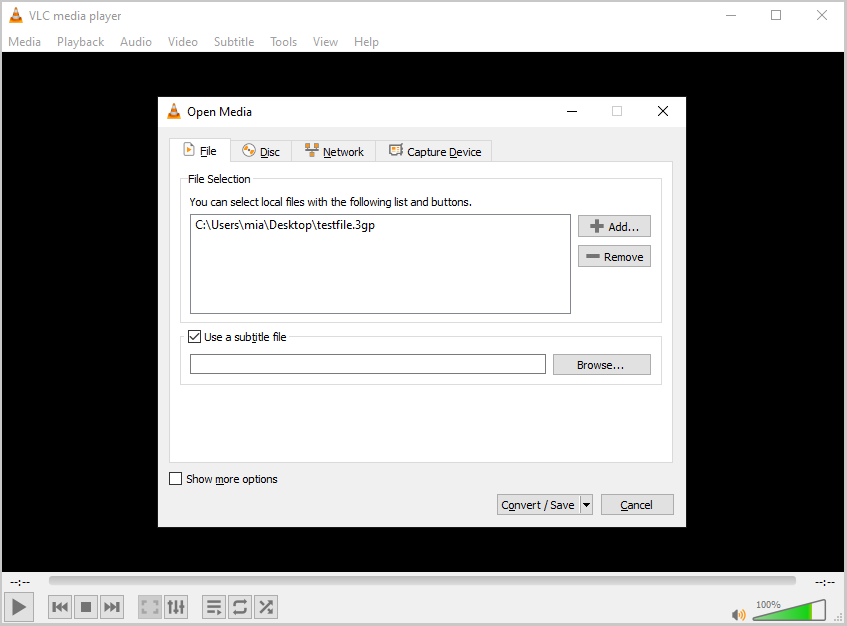Close the Open Media dialog
This screenshot has width=847, height=626.
pyautogui.click(x=663, y=111)
